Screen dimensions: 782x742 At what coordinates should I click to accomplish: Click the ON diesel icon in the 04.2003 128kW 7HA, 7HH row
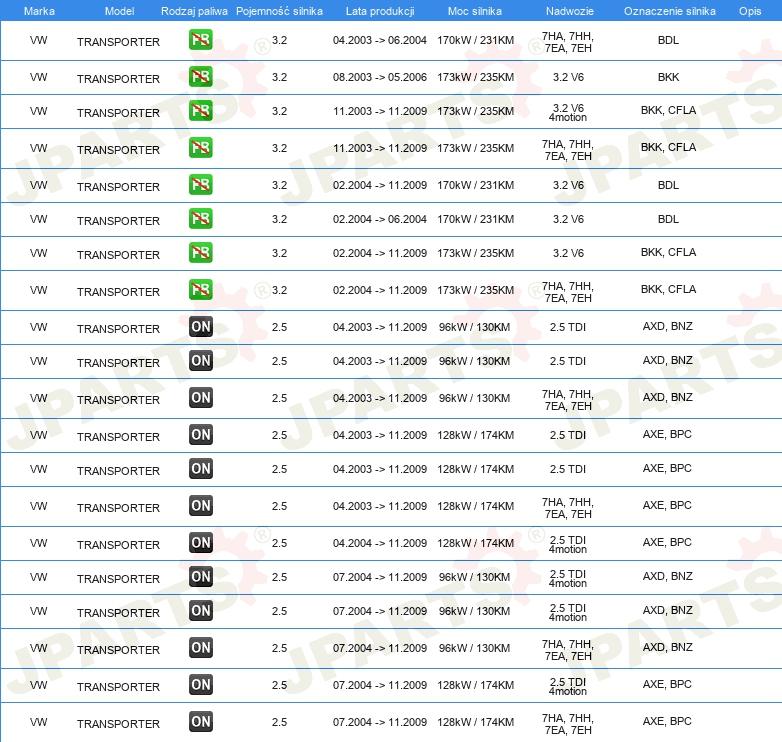coord(200,506)
